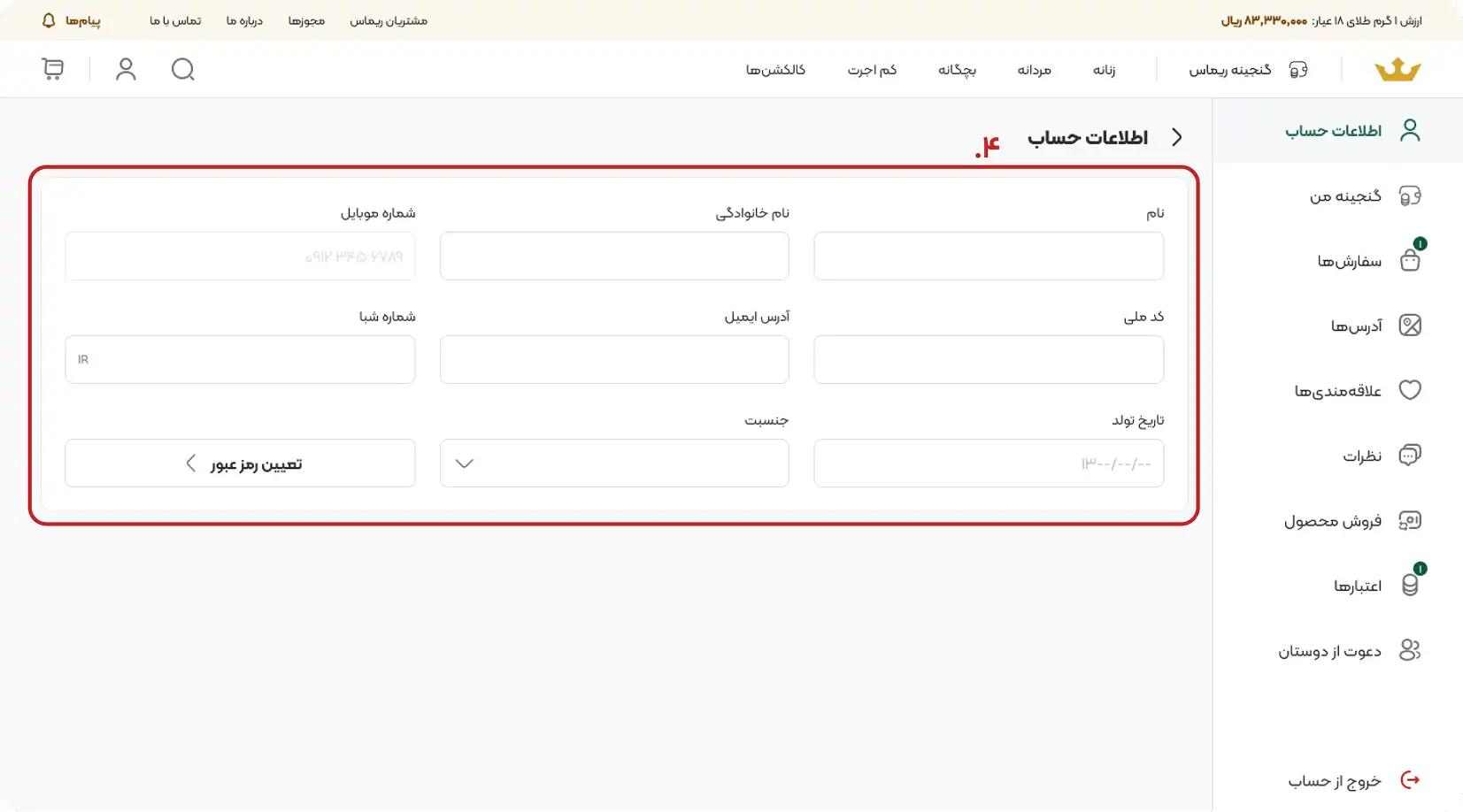Screen dimensions: 1463x812
Task: Click the gold price text at top right
Action: (1321, 20)
